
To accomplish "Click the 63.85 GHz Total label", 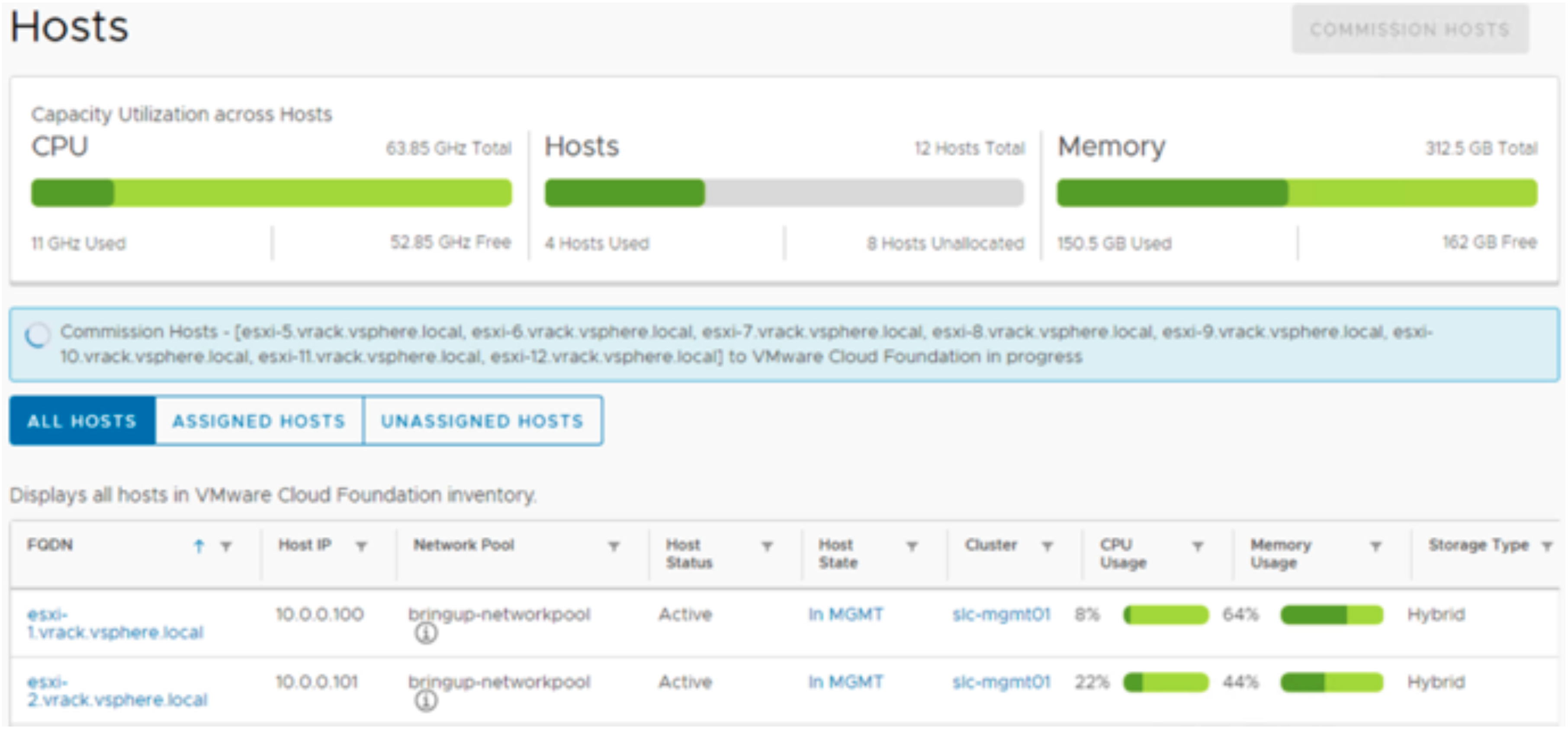I will pos(449,148).
